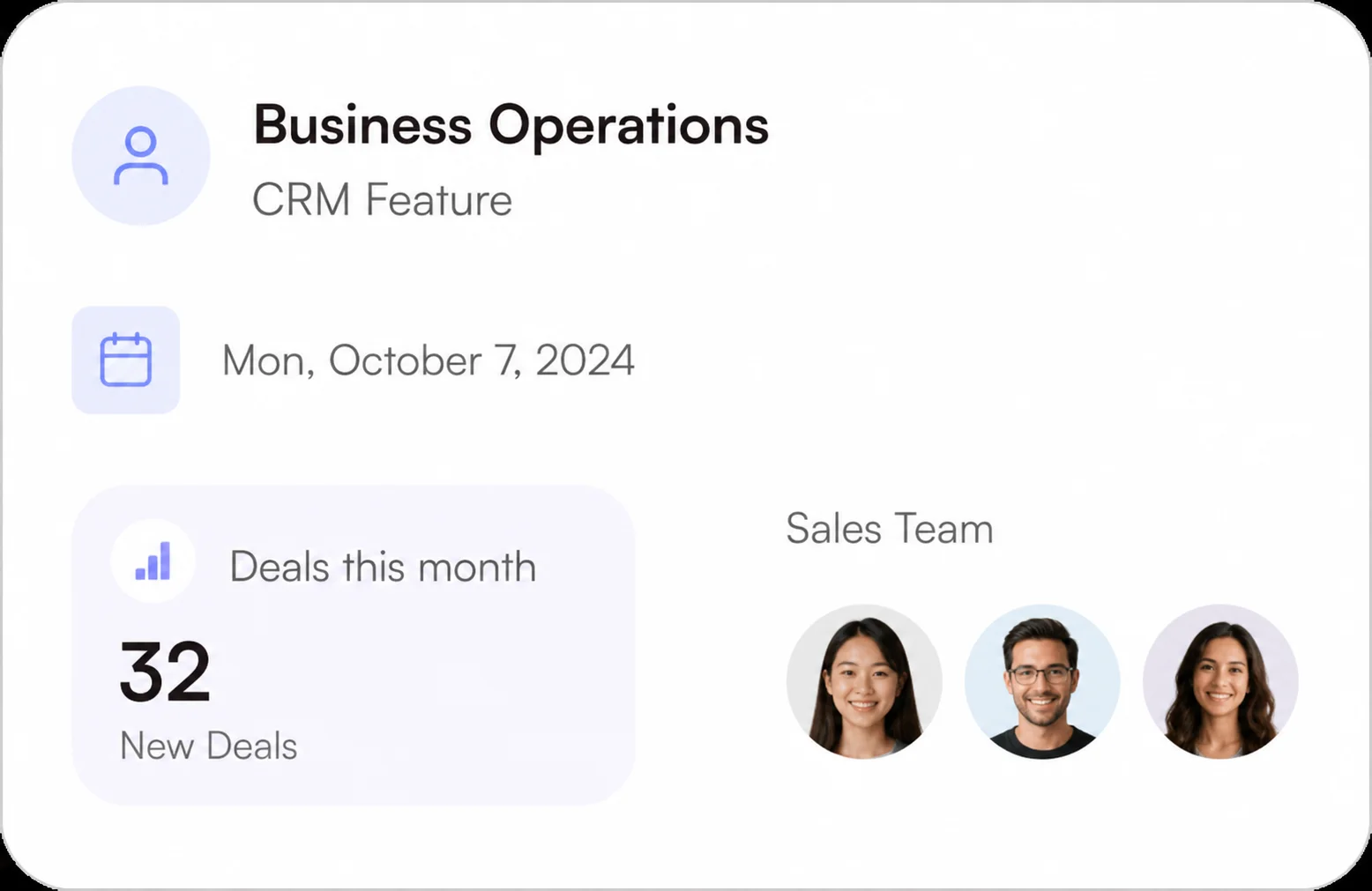Click the word Operations in the title

629,126
